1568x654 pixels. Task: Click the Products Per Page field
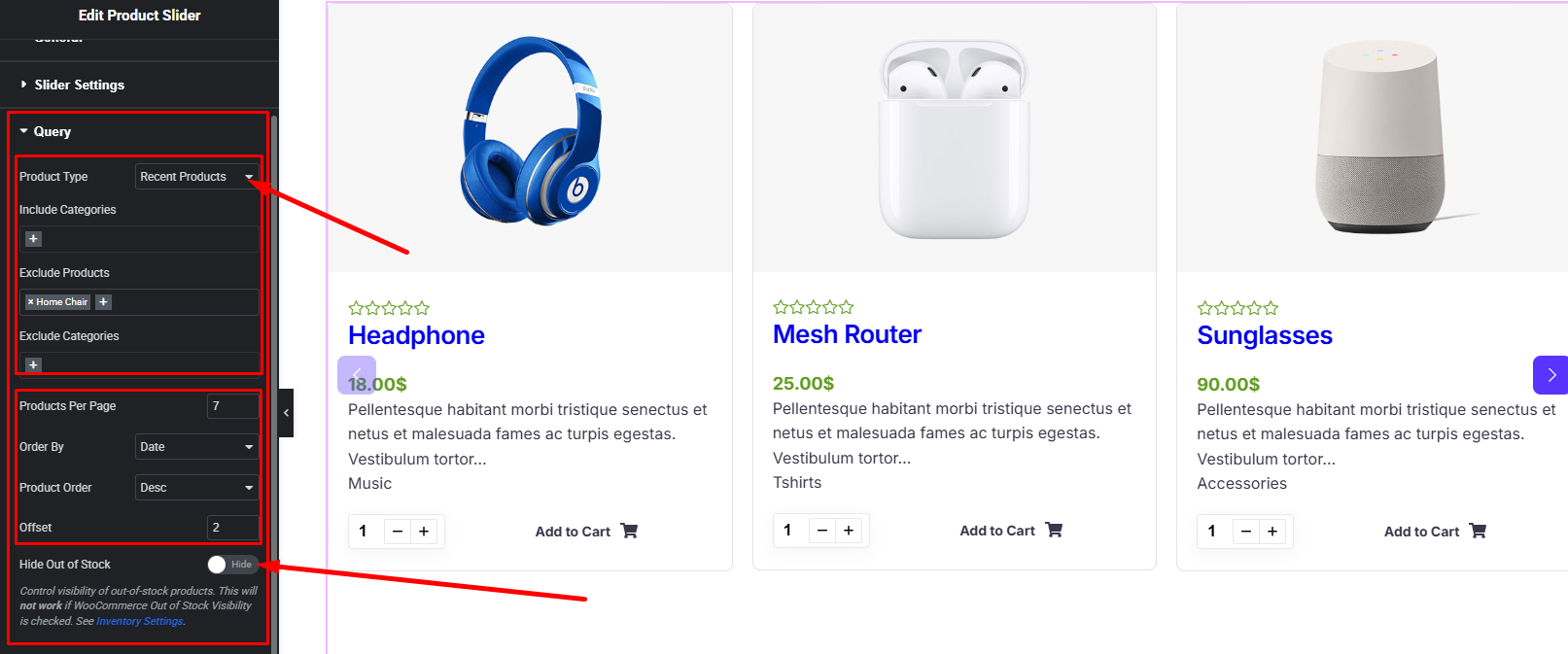[x=232, y=406]
